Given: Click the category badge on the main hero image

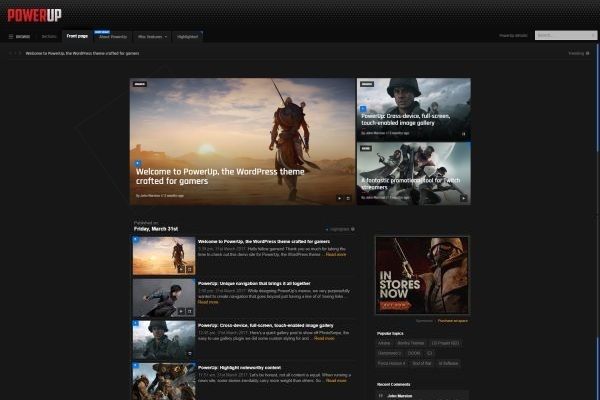Looking at the screenshot, I should pos(140,84).
